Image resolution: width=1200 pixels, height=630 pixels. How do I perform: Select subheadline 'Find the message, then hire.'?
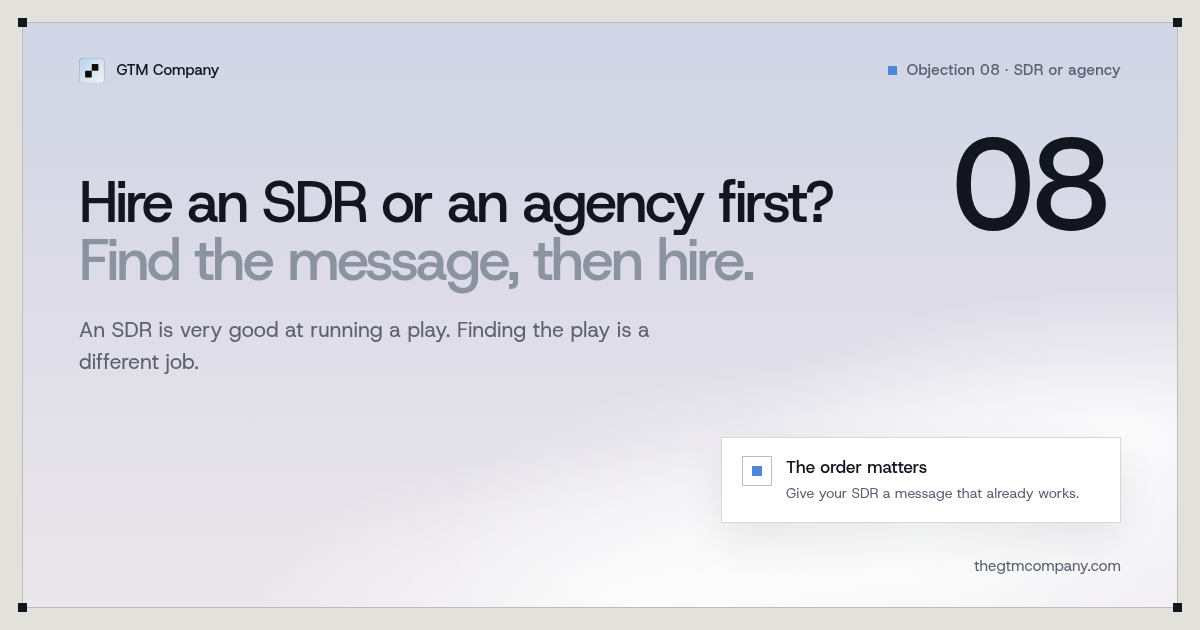417,260
